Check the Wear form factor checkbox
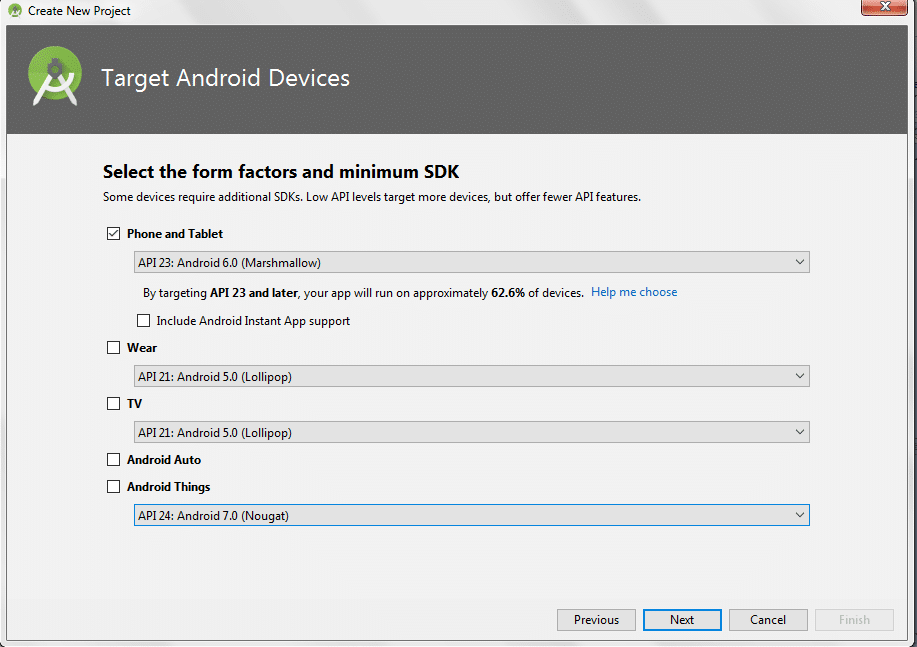 (x=113, y=348)
